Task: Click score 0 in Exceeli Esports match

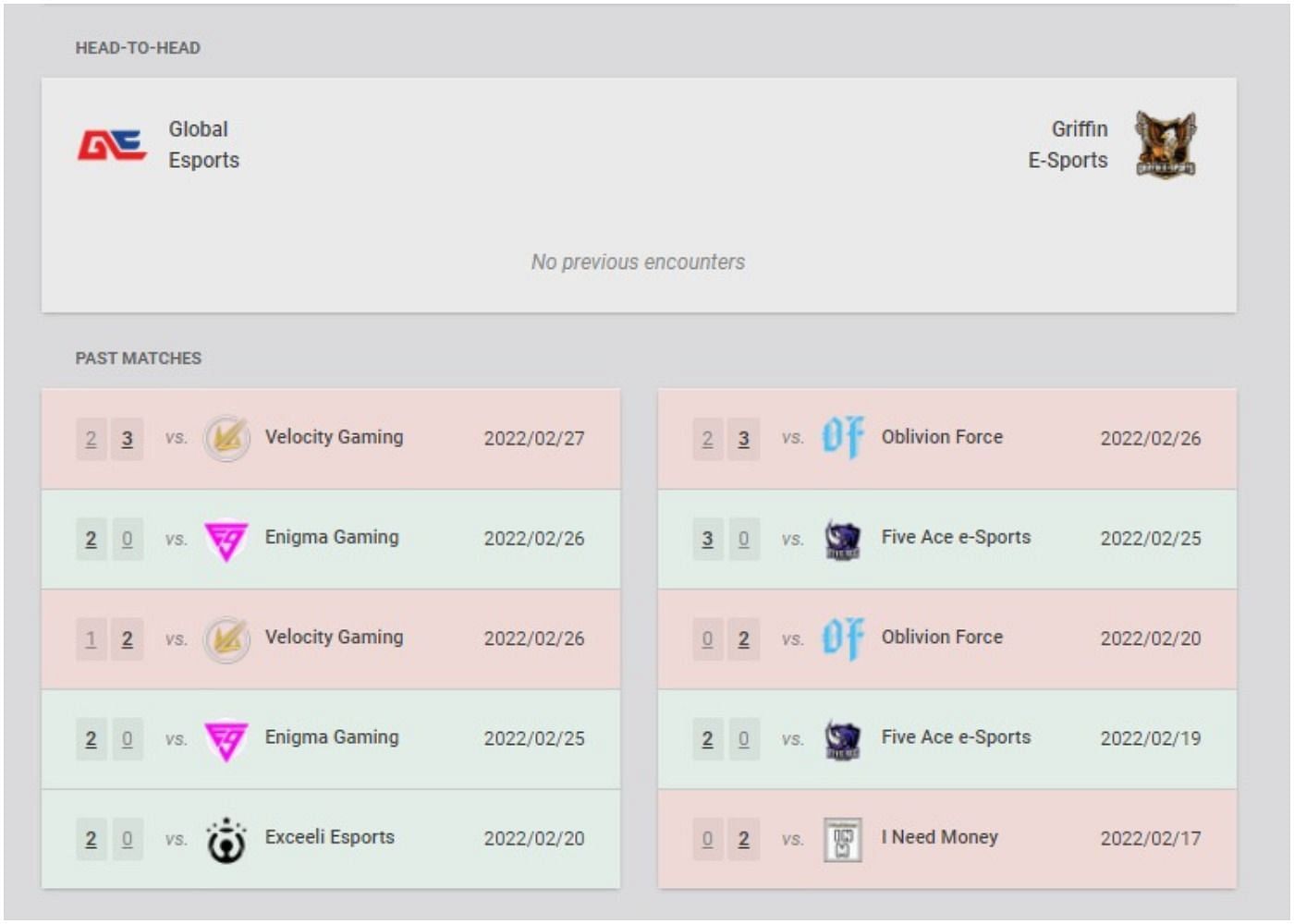Action: pos(128,839)
